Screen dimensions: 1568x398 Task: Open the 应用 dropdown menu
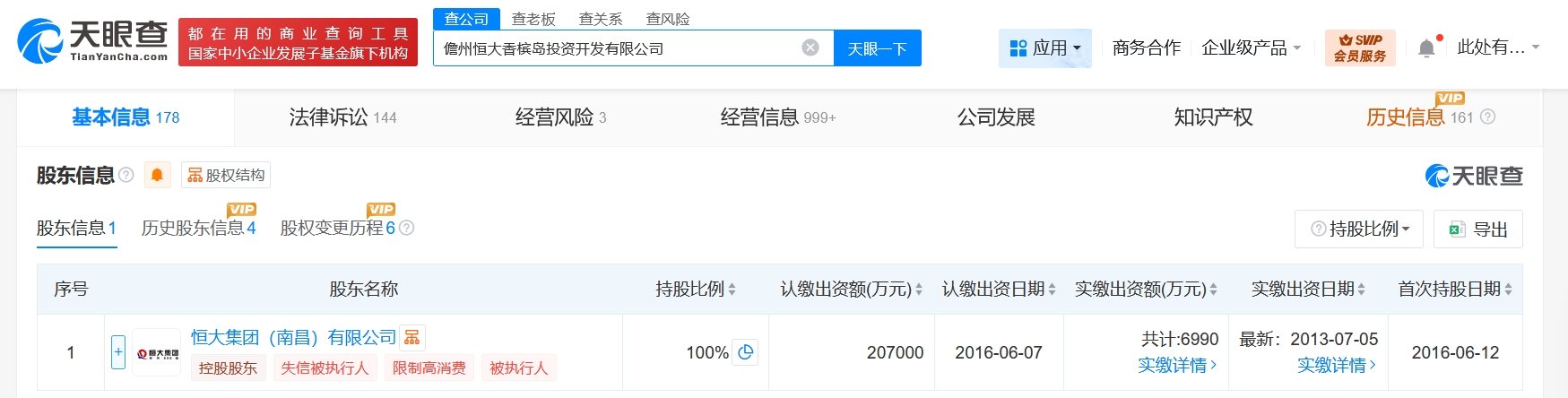[x=1044, y=48]
